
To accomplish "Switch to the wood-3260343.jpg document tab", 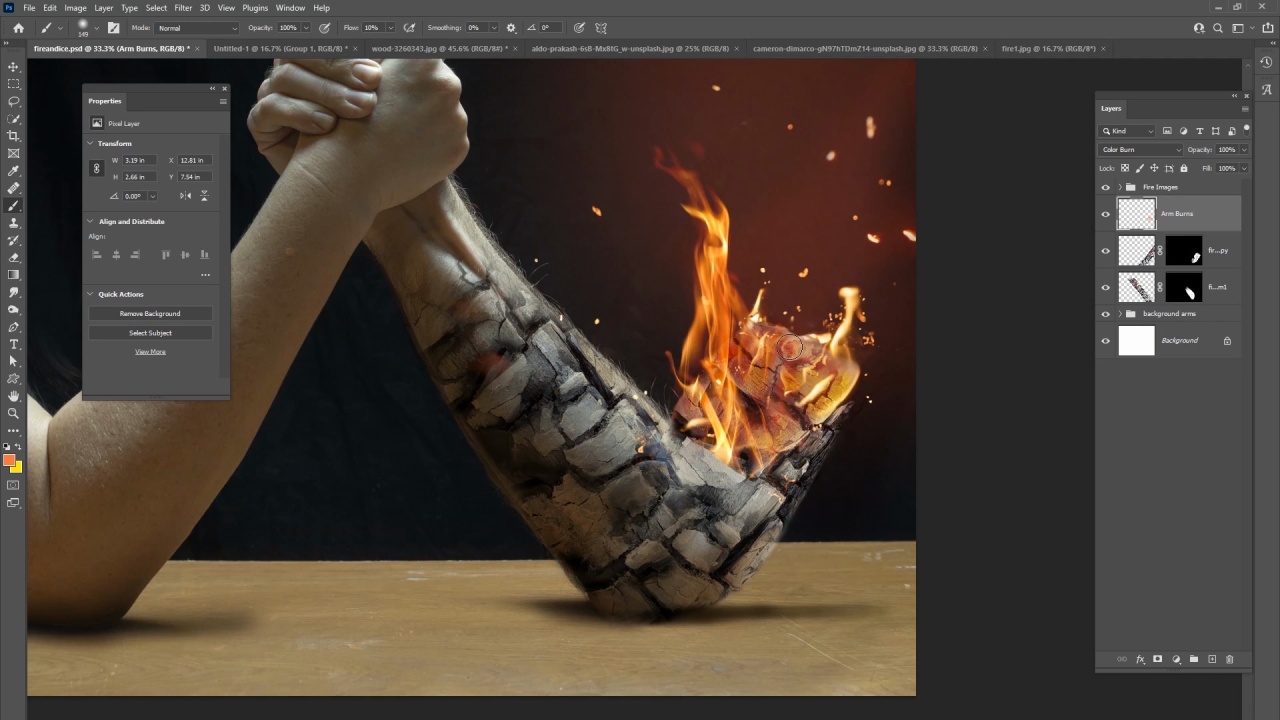I will coord(438,48).
